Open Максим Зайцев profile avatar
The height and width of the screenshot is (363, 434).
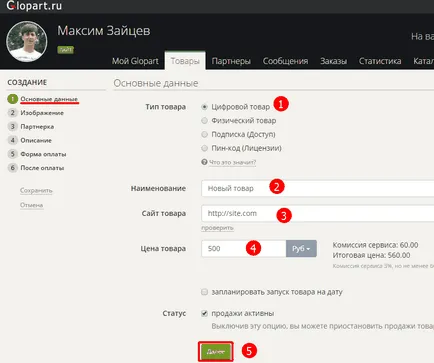pos(27,41)
